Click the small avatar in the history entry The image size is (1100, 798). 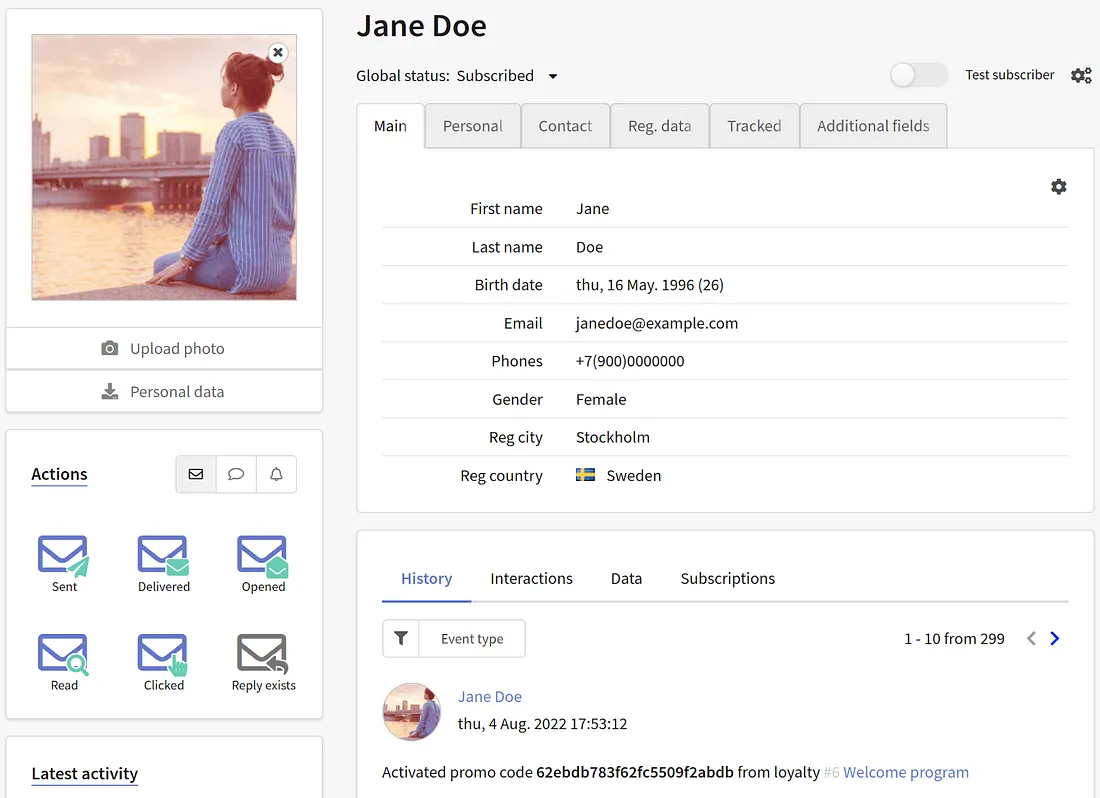point(412,712)
